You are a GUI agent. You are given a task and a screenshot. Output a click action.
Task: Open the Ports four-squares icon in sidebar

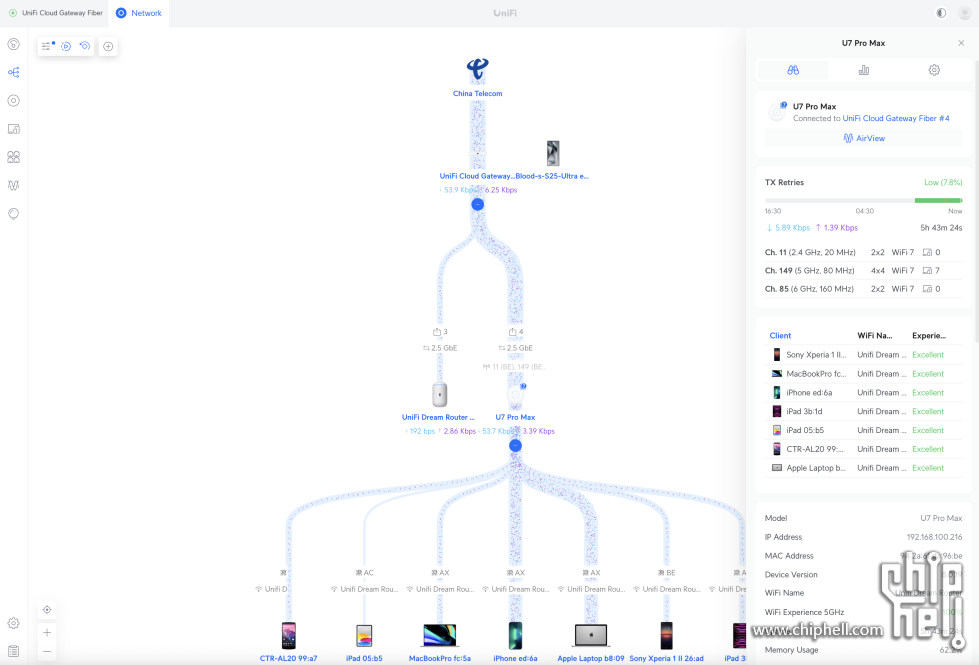14,157
